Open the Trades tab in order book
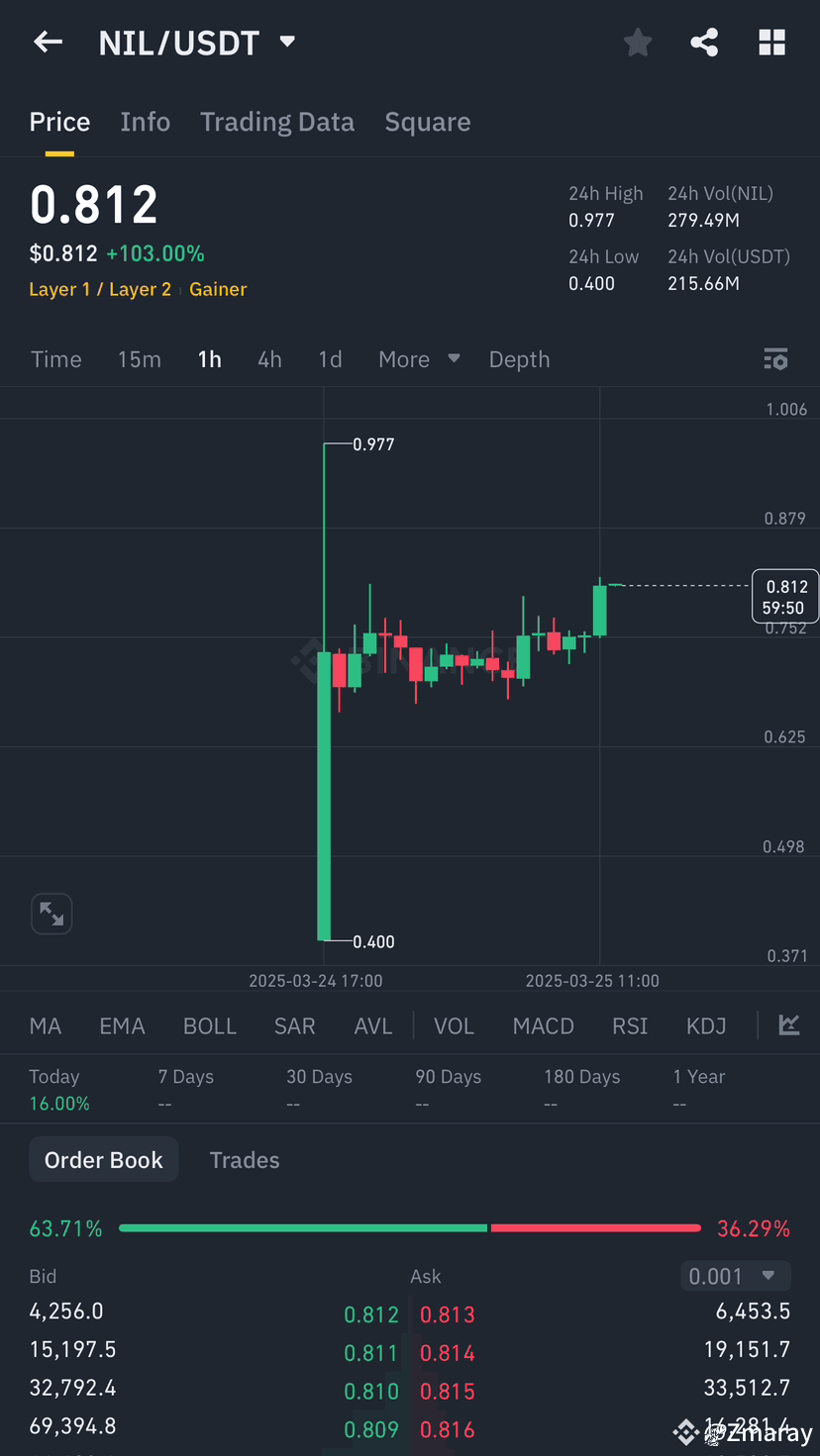Image resolution: width=820 pixels, height=1456 pixels. tap(245, 1159)
